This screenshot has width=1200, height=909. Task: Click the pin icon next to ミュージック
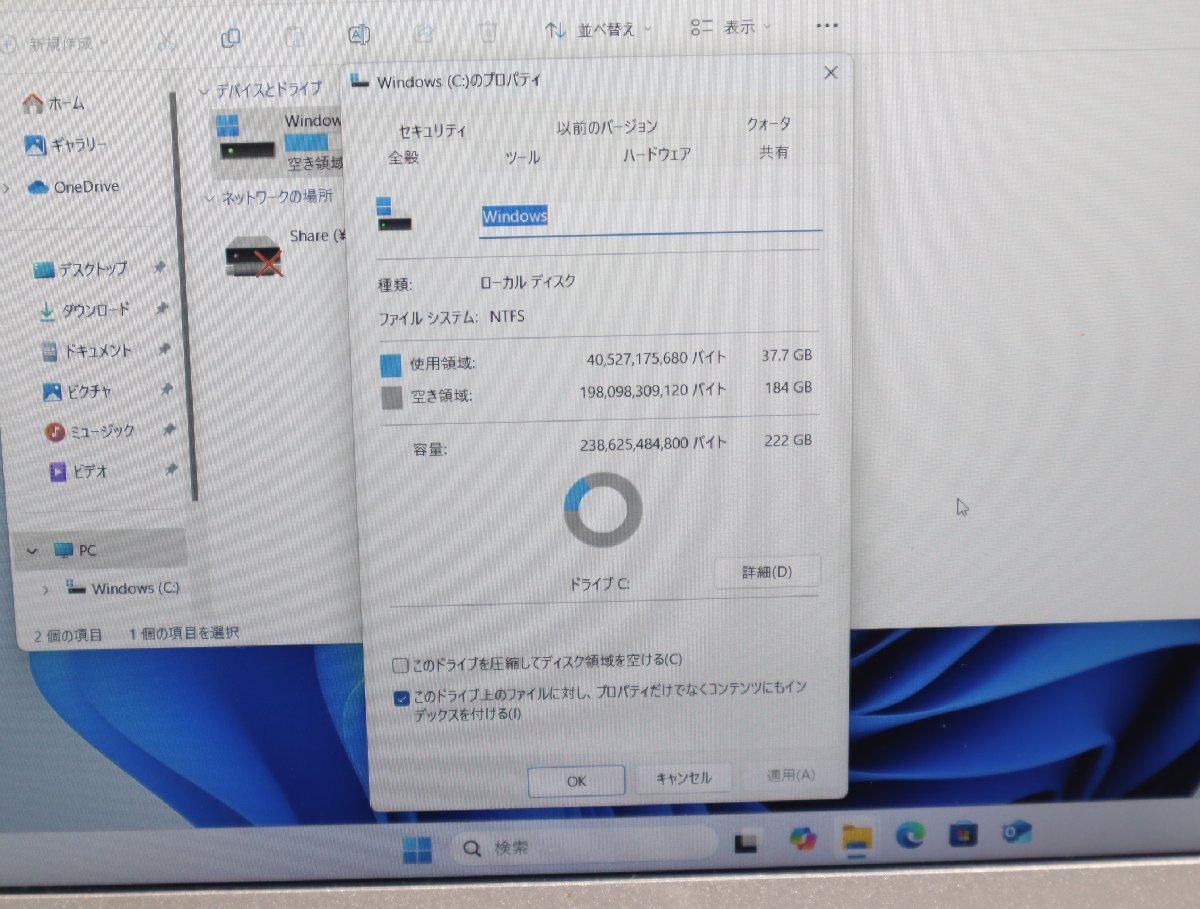pos(168,430)
